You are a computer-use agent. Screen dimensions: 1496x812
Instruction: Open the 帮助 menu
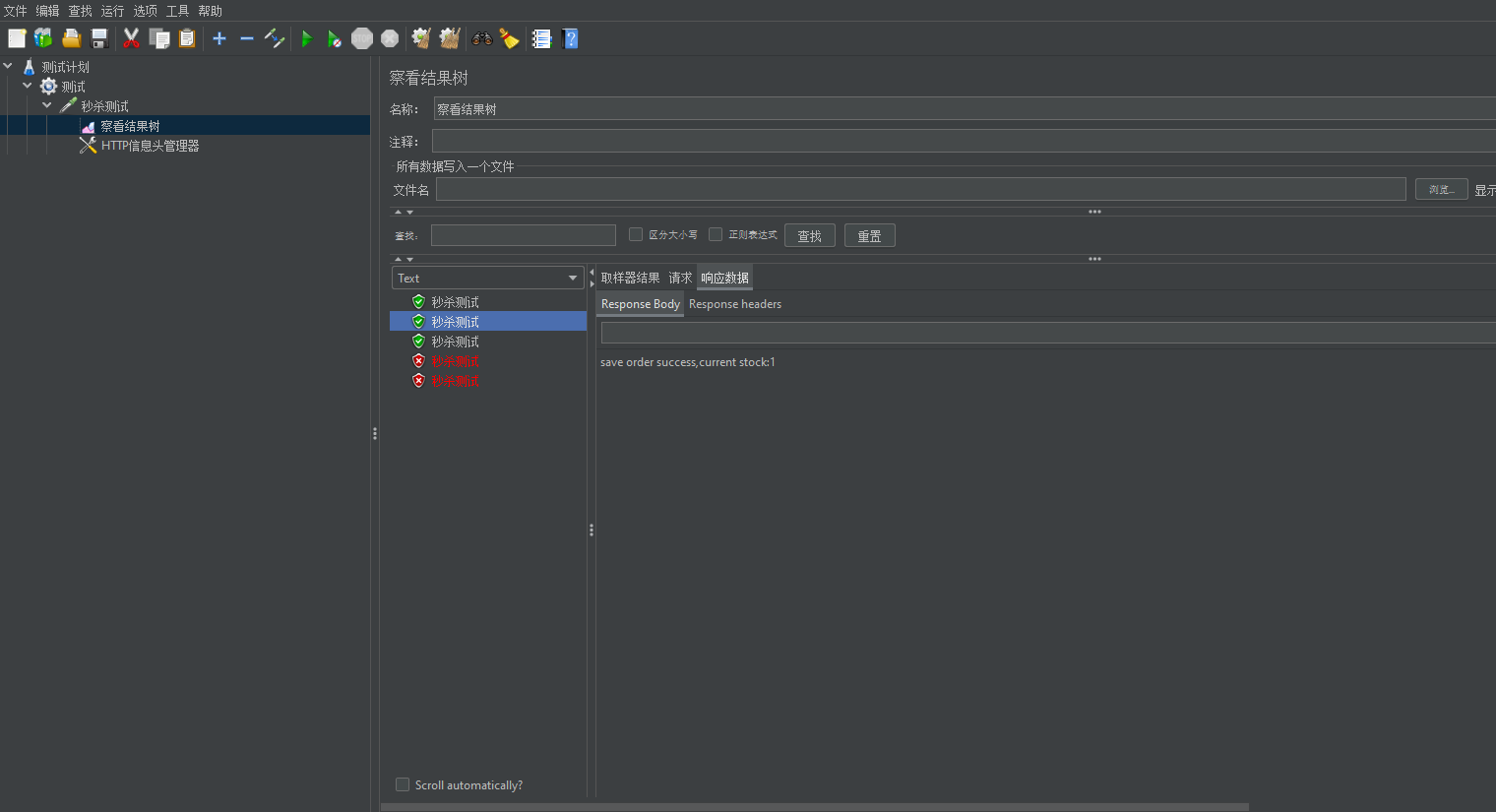pyautogui.click(x=211, y=11)
